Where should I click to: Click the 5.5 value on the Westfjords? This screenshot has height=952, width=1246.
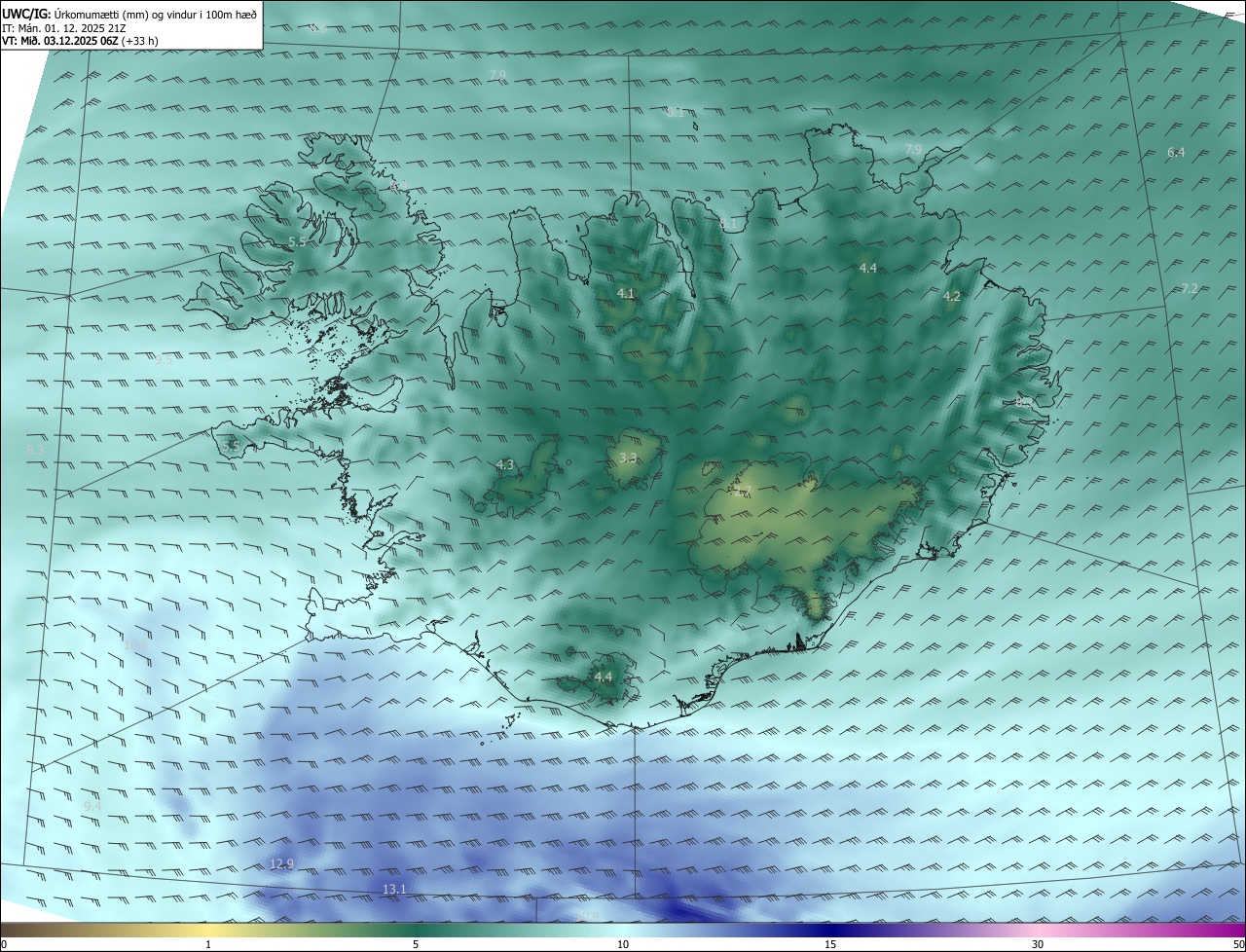298,242
